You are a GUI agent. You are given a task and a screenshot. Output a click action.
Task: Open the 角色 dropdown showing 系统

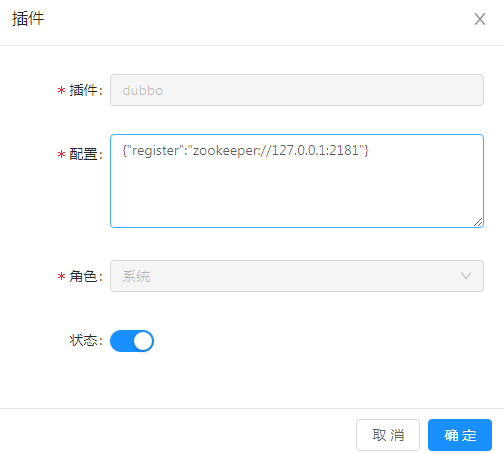(297, 276)
